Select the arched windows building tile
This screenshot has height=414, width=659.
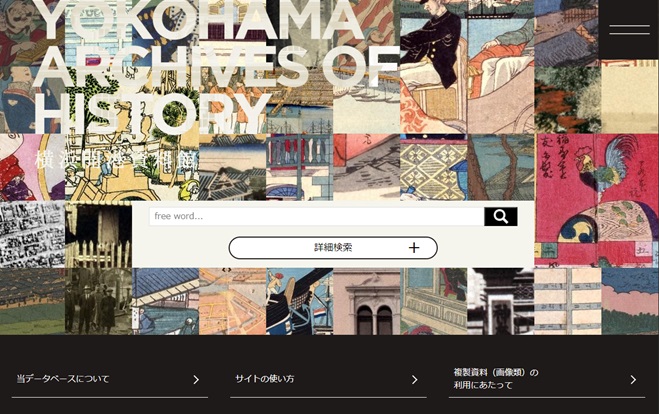(x=366, y=301)
